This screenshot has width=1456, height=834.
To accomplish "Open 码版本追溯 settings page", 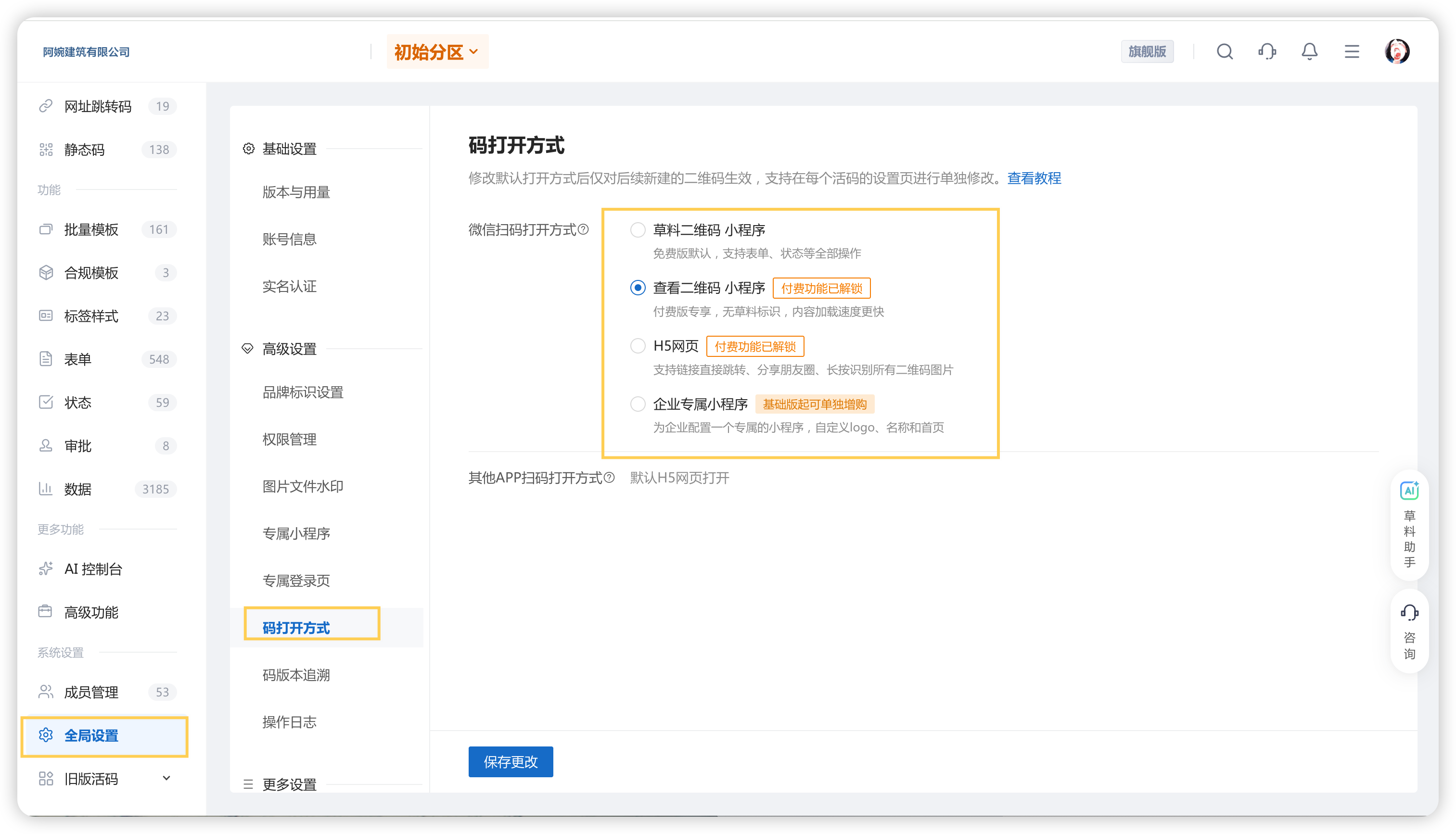I will click(x=296, y=675).
